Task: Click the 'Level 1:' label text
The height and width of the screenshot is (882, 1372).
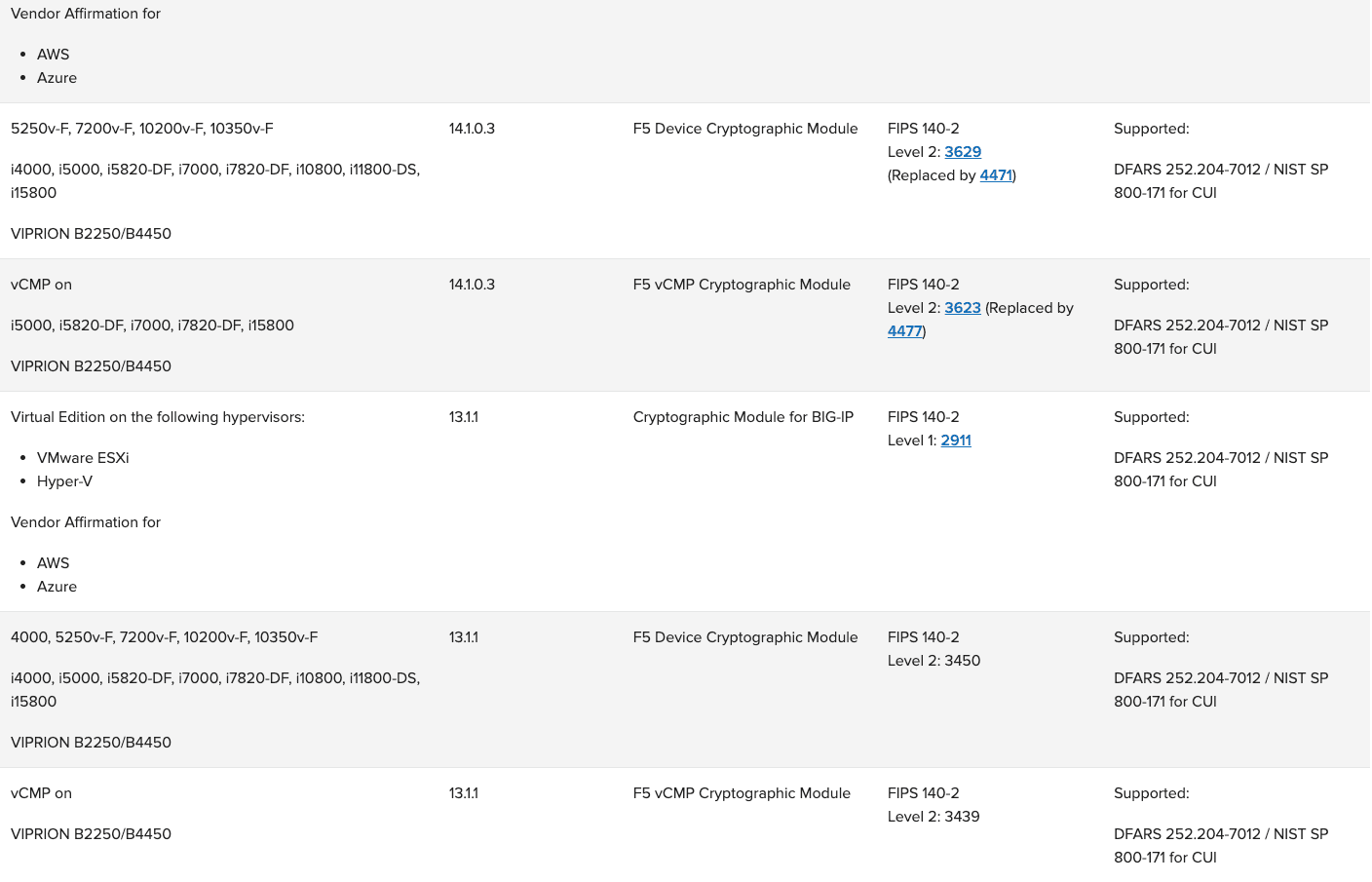Action: click(x=912, y=441)
